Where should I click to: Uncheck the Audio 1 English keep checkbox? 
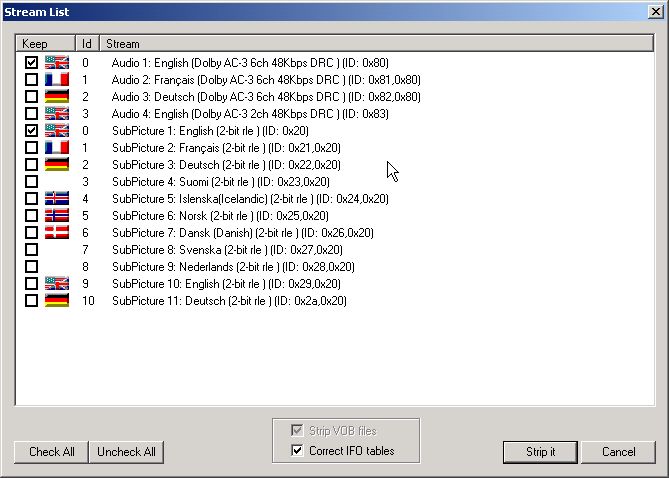[31, 62]
